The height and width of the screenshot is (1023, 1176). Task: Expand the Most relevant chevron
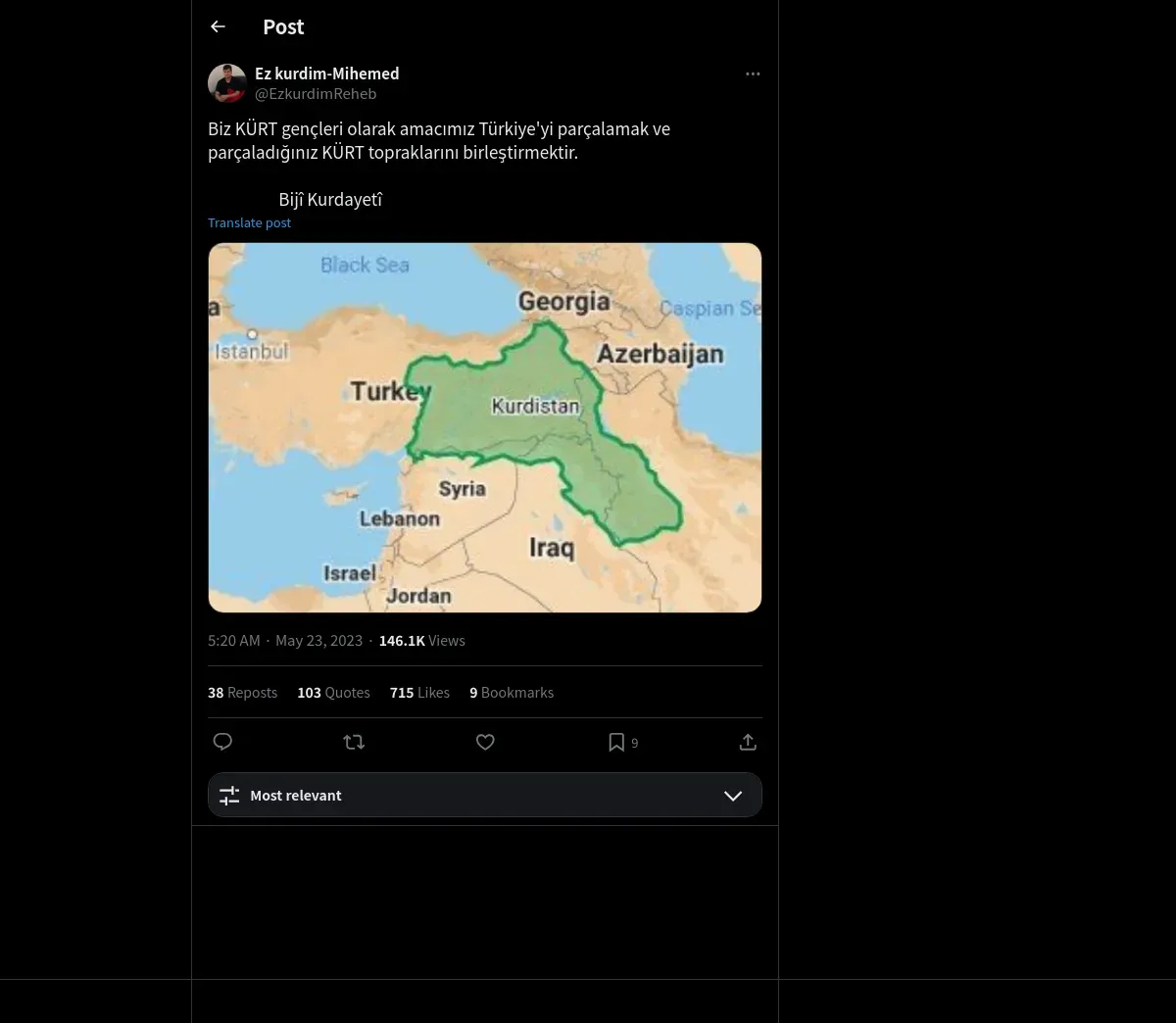733,796
